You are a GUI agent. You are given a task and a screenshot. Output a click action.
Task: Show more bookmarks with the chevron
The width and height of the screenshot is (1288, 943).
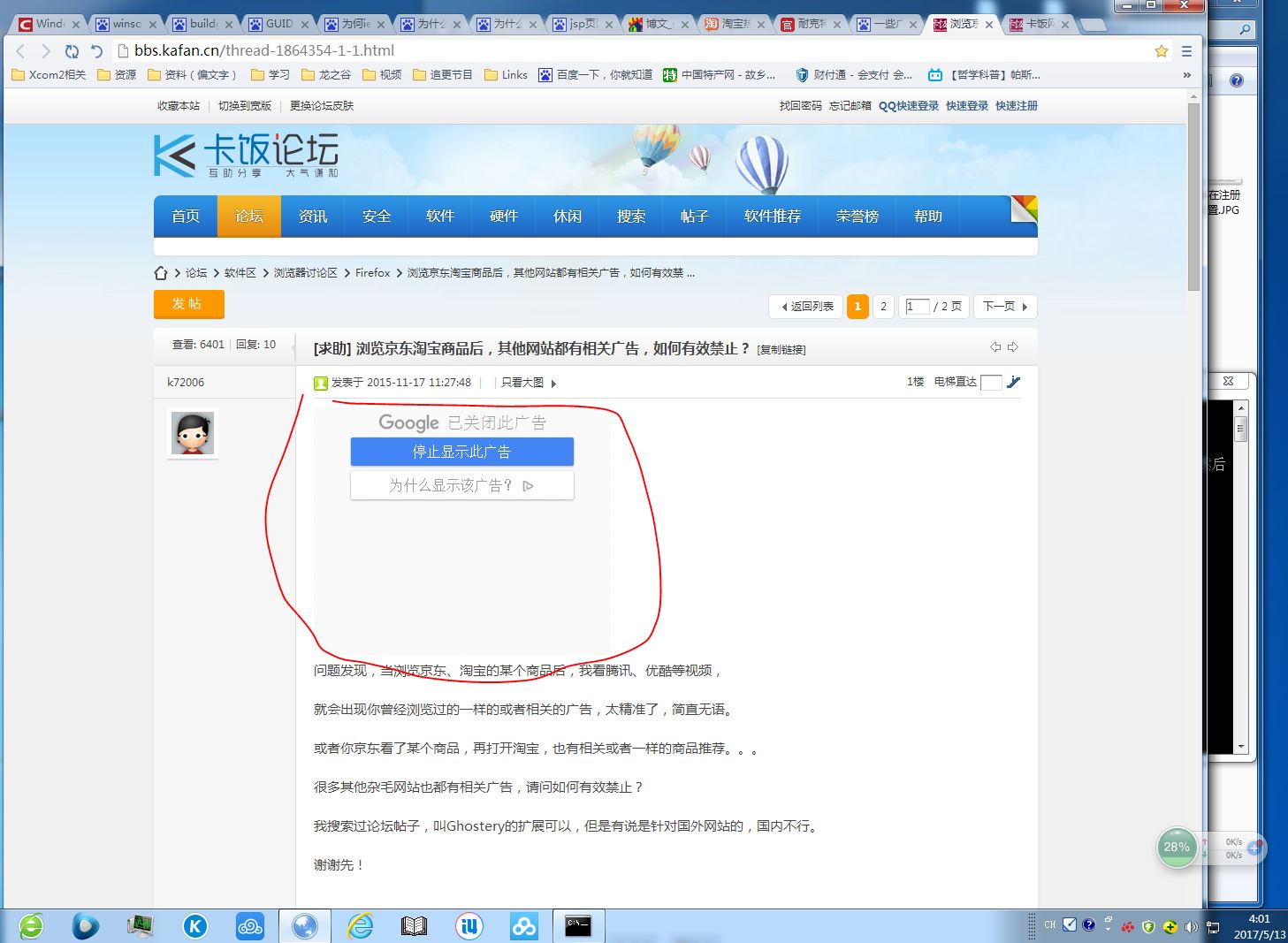[1186, 75]
